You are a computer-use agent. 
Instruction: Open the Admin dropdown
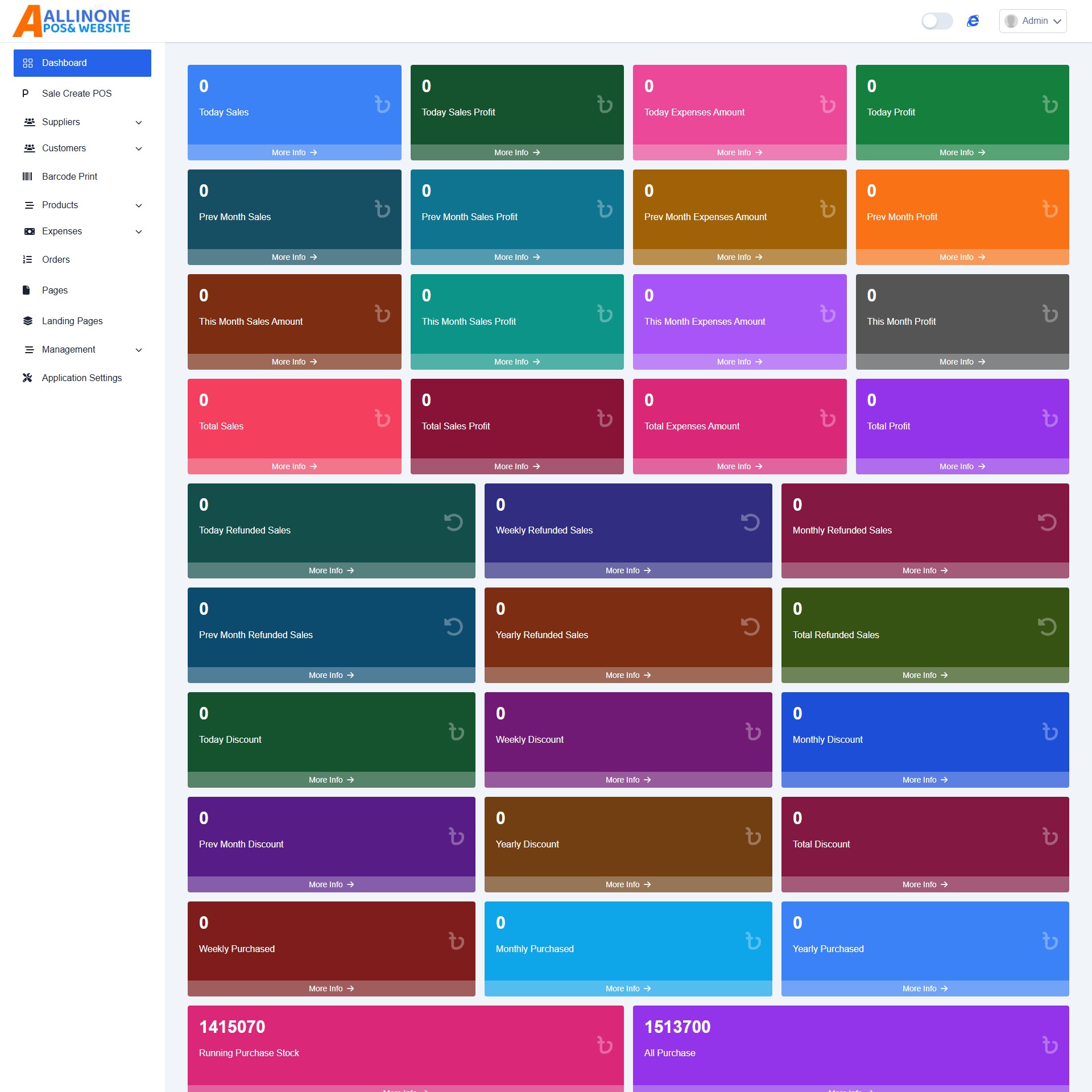click(x=1033, y=20)
